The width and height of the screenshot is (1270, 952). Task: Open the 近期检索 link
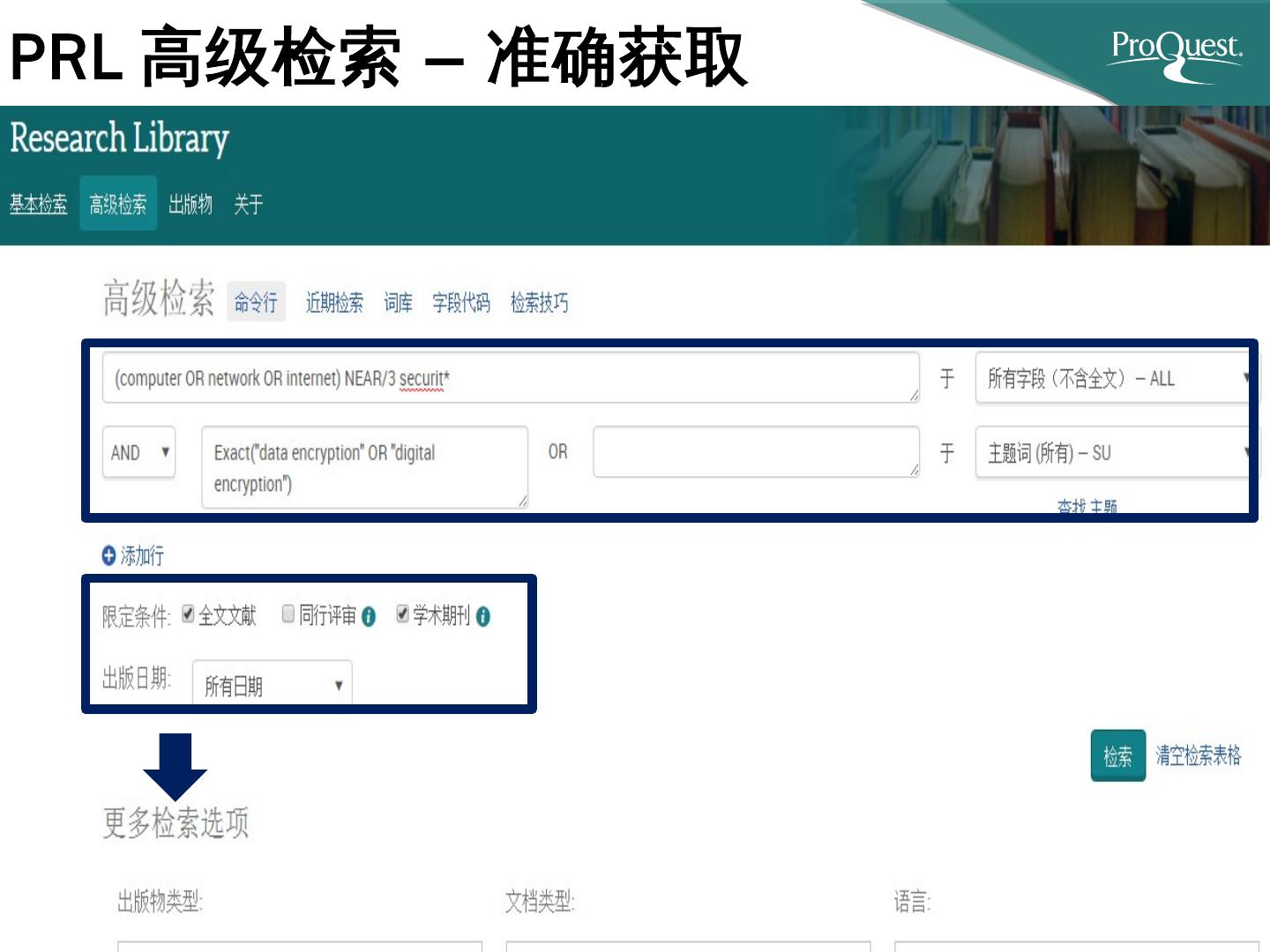tap(334, 302)
